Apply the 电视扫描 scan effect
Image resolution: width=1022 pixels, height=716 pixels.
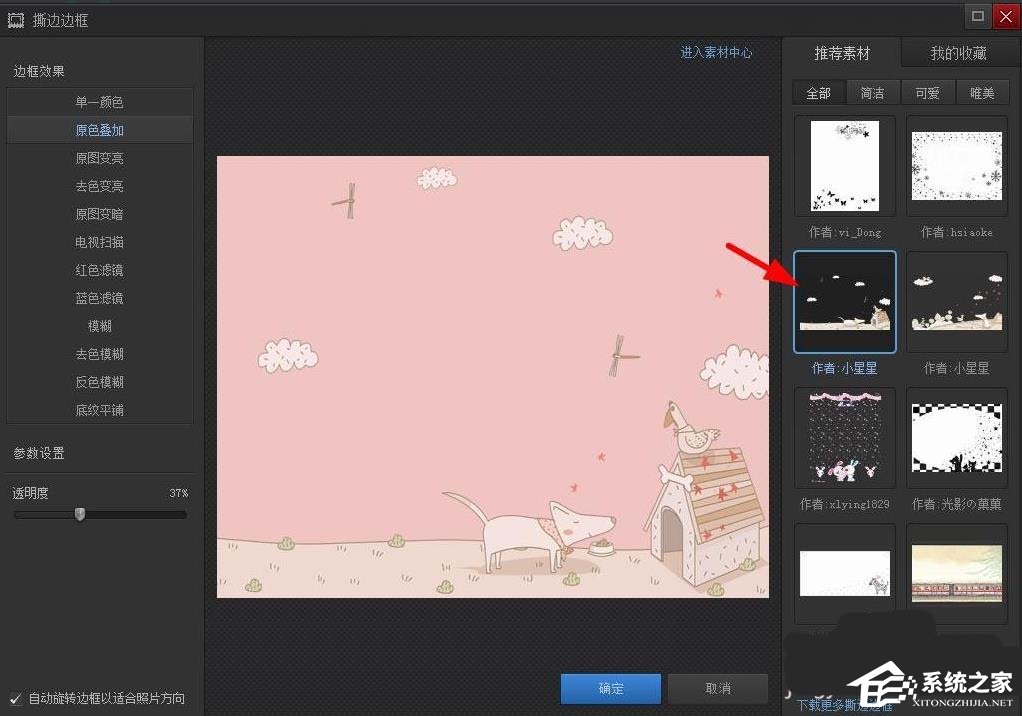coord(99,241)
